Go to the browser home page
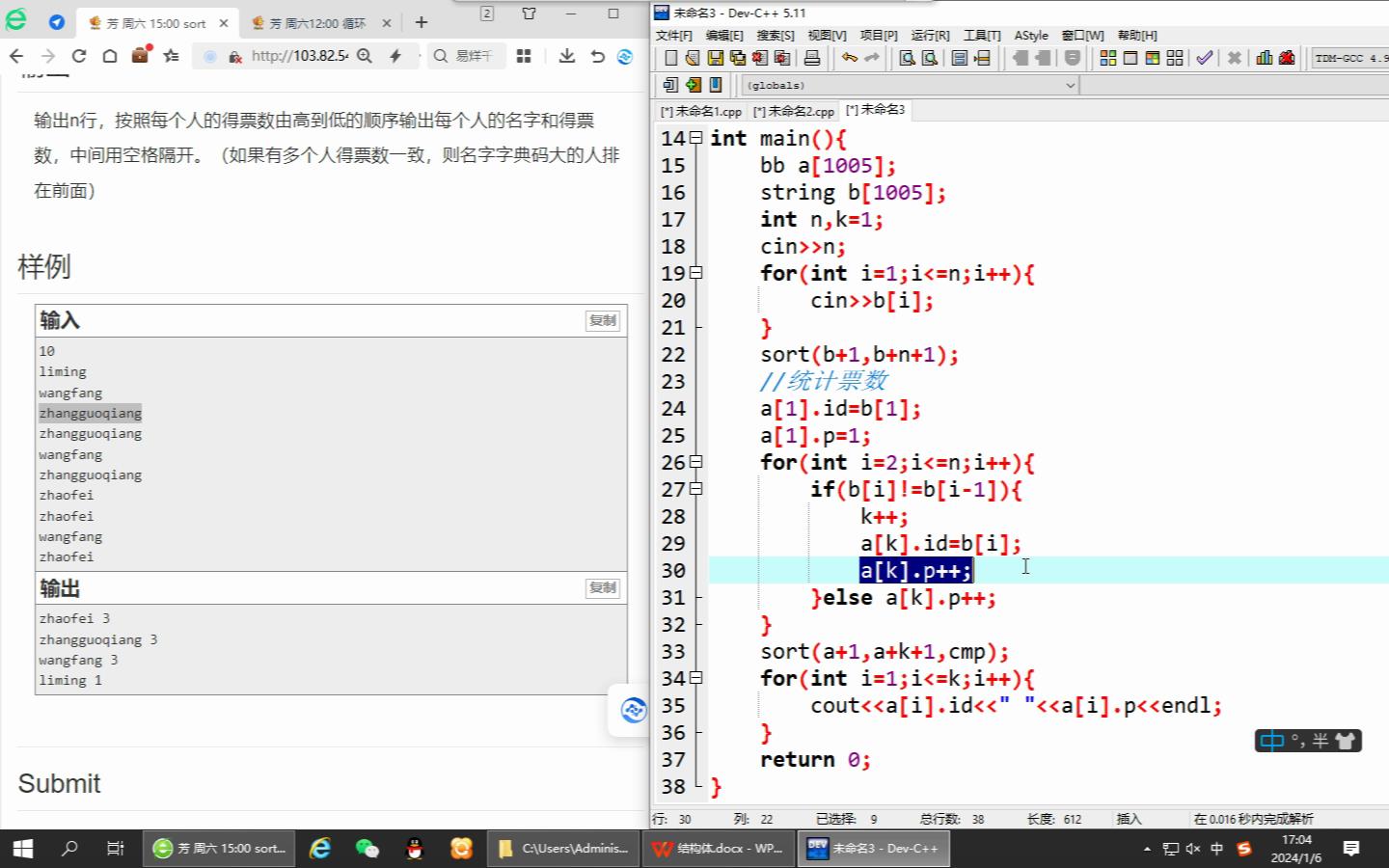Viewport: 1389px width, 868px height. [x=110, y=56]
